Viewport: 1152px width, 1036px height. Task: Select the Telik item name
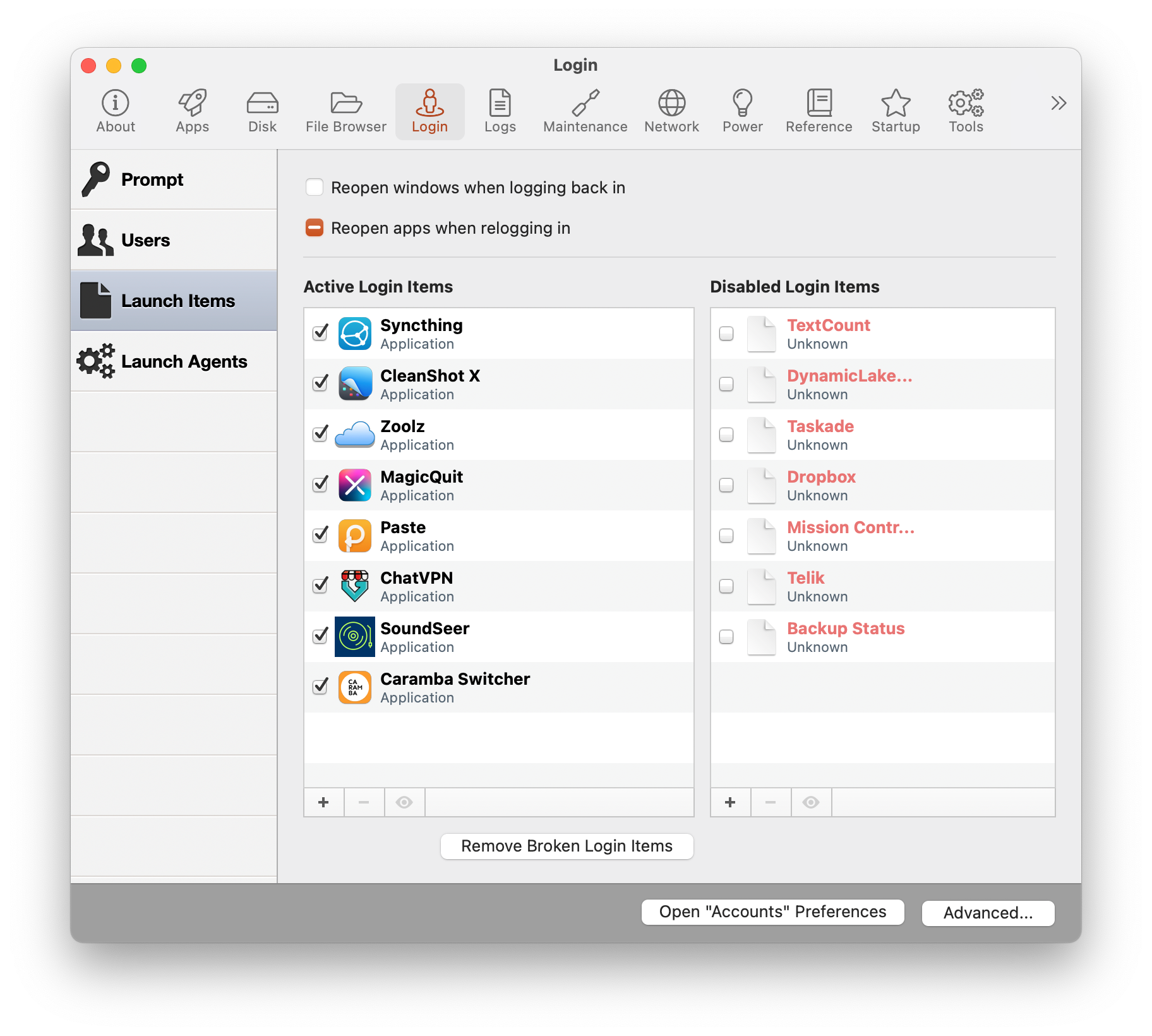(x=806, y=578)
